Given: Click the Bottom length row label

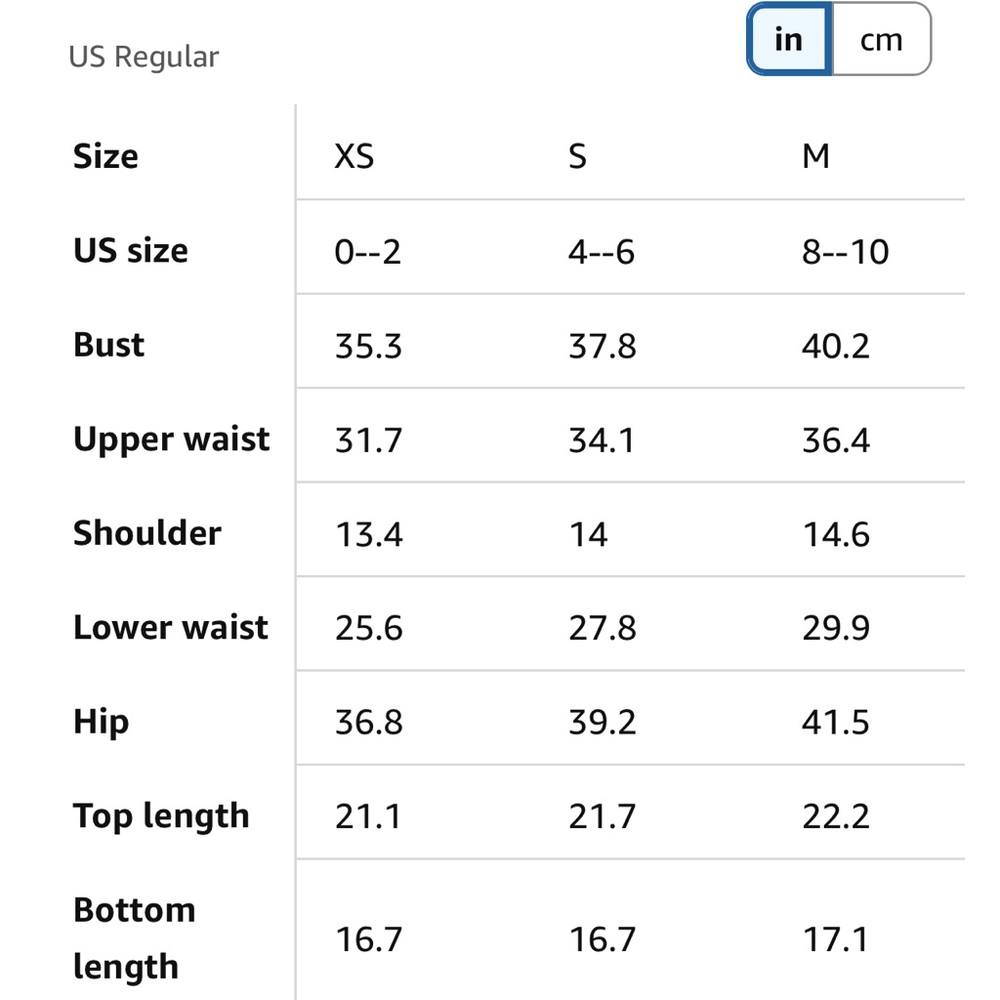Looking at the screenshot, I should pos(135,939).
